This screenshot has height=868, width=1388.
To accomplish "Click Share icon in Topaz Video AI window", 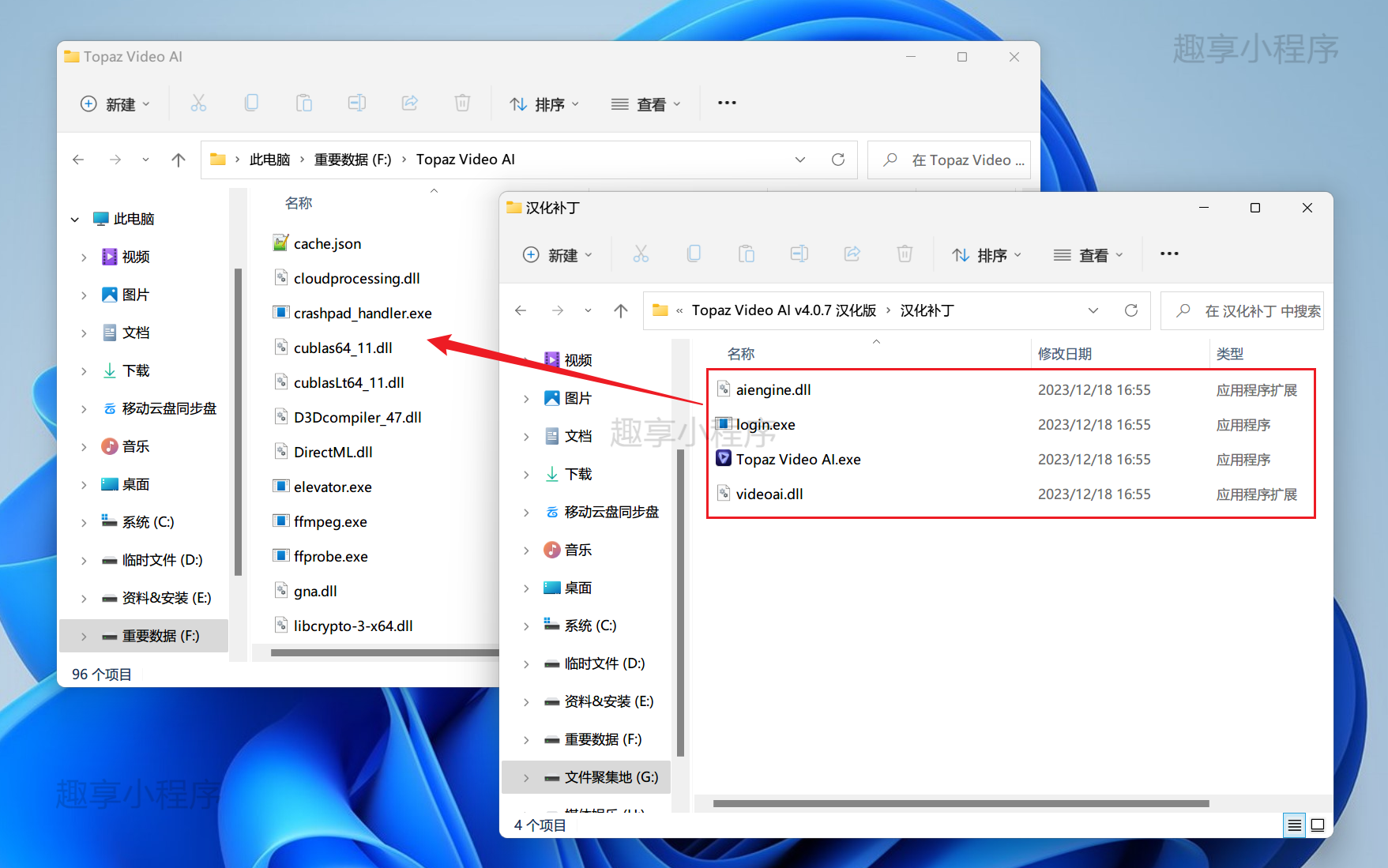I will [x=410, y=103].
